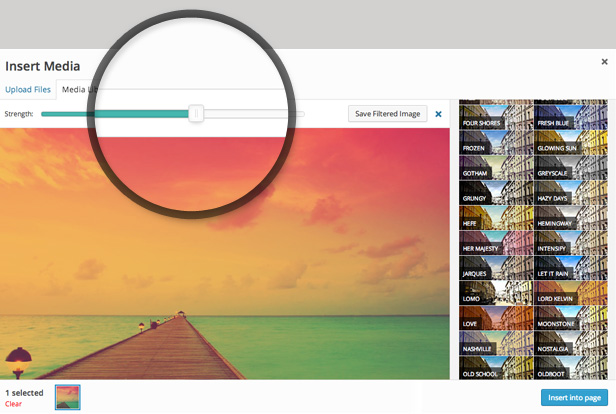Viewport: 616px width, 414px height.
Task: Choose the Frozen filter preset
Action: point(496,143)
